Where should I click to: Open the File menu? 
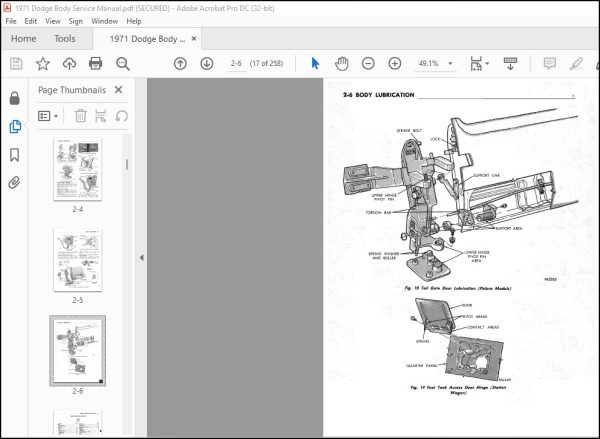click(11, 21)
